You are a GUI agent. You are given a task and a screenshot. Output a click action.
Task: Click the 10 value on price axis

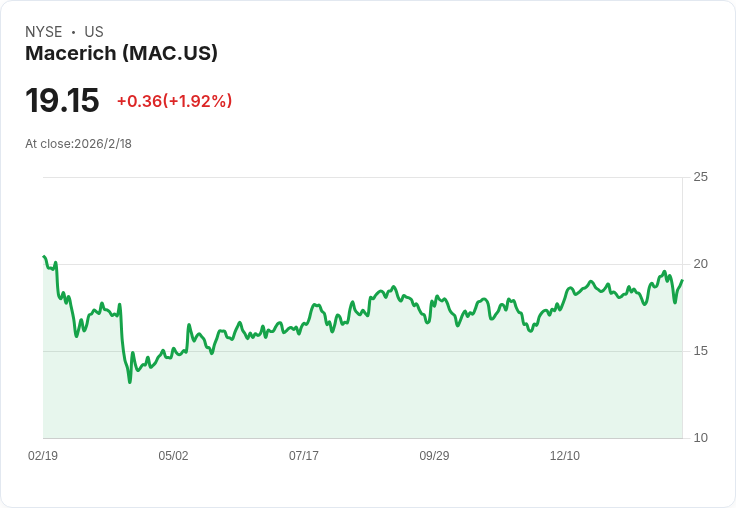[x=701, y=438]
